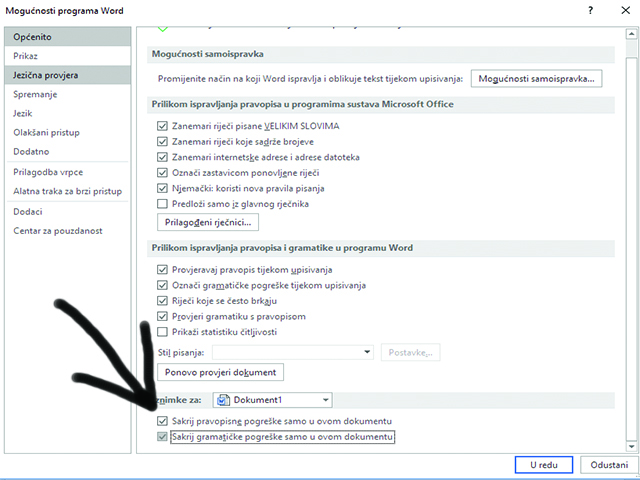The width and height of the screenshot is (640, 480).
Task: Toggle Zanemari riječi pisane VELIKIM SLOVIMA
Action: pos(162,126)
